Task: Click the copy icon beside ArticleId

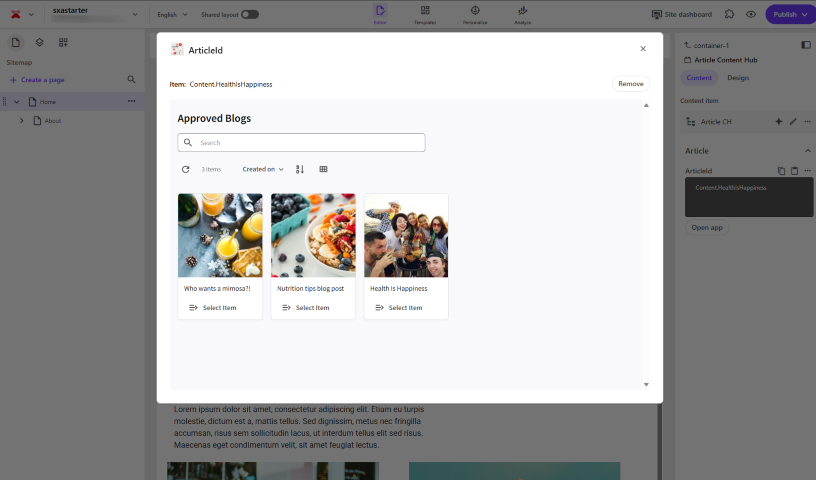Action: tap(781, 171)
